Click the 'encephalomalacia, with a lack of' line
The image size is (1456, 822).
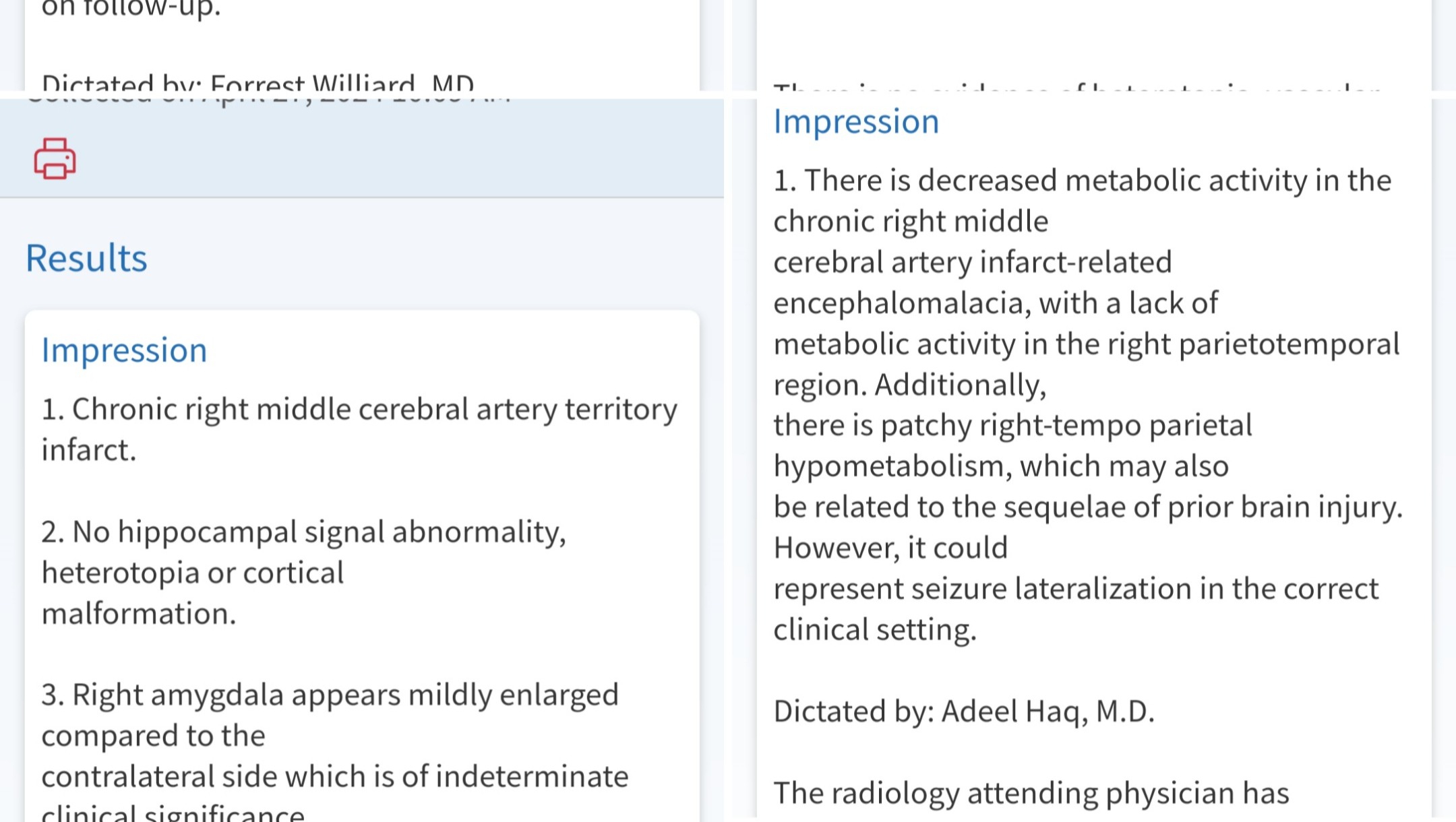click(x=996, y=303)
